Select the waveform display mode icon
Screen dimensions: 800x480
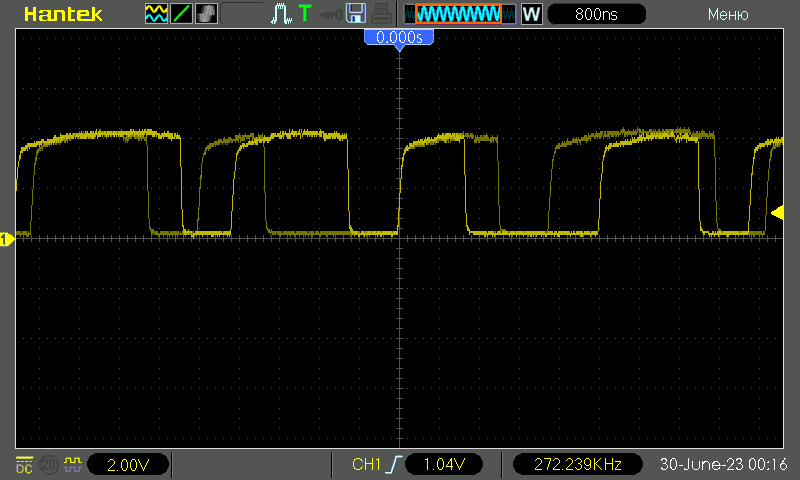pyautogui.click(x=156, y=15)
